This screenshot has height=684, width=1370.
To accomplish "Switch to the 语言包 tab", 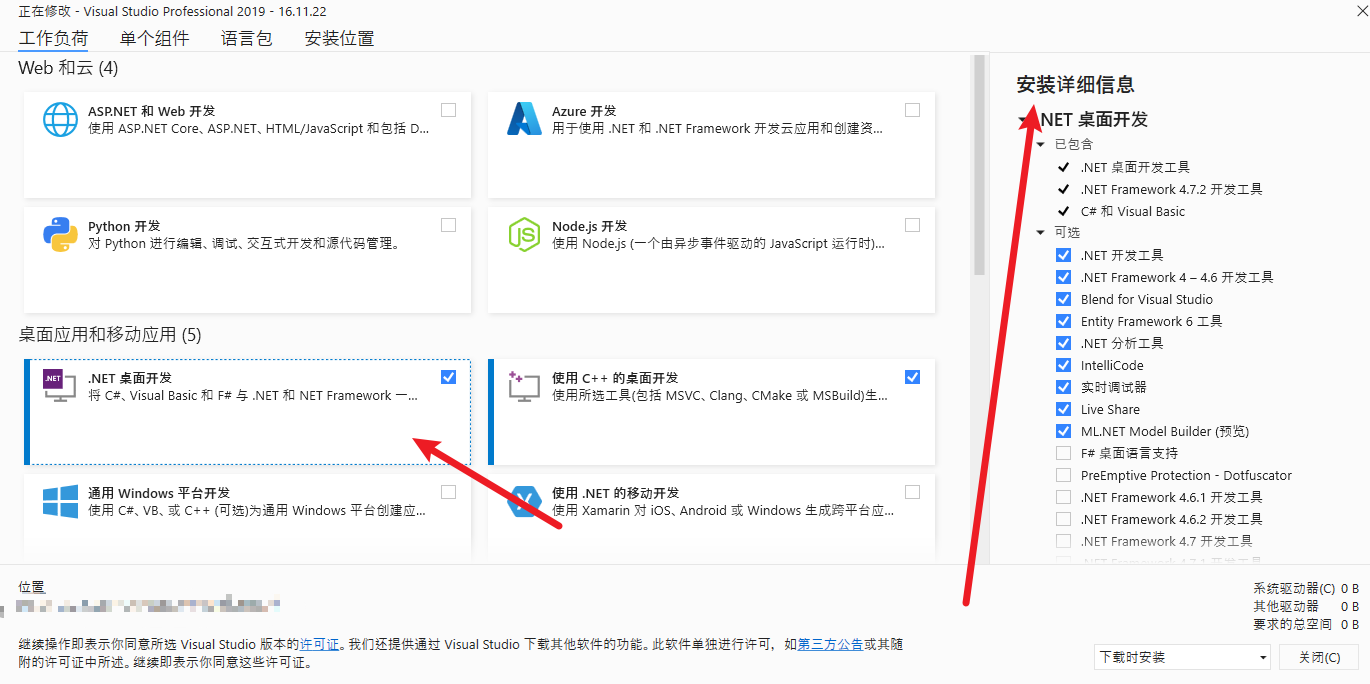I will tap(247, 39).
